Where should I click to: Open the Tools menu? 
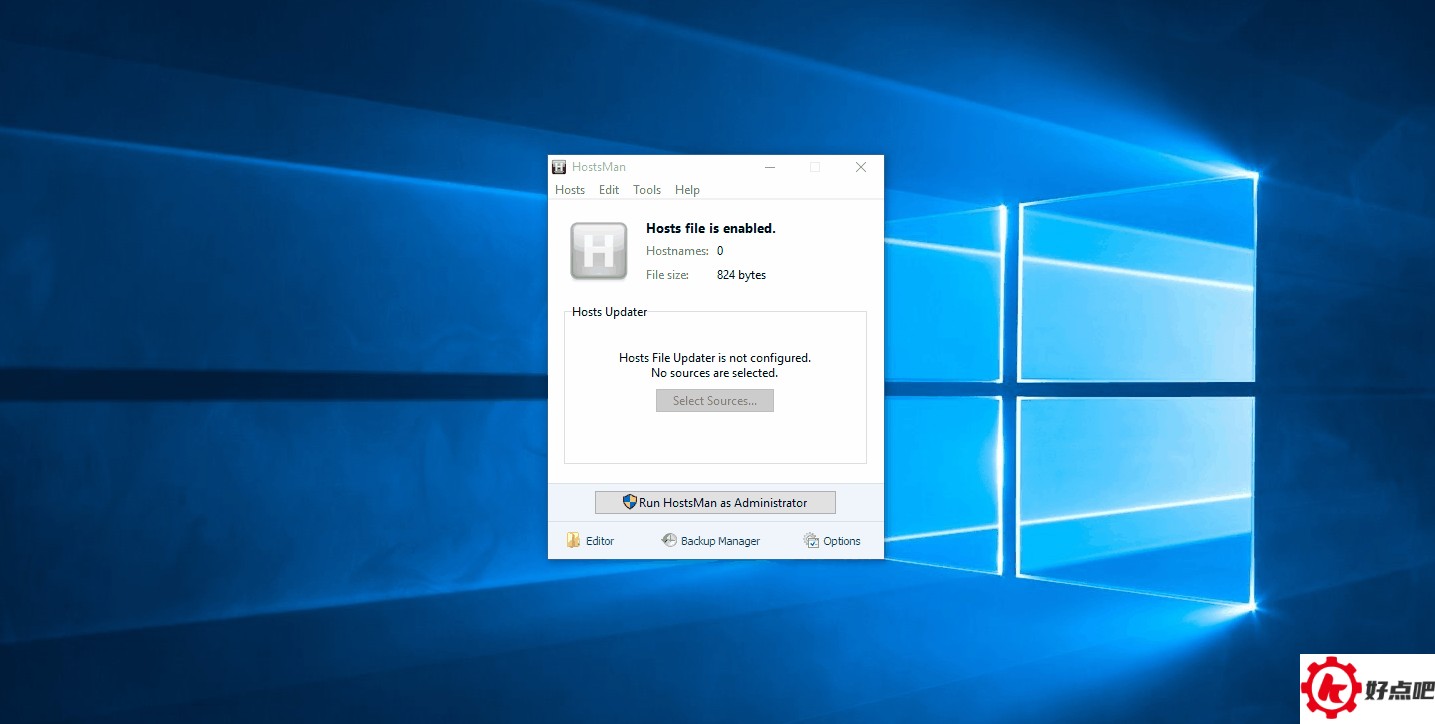click(647, 190)
